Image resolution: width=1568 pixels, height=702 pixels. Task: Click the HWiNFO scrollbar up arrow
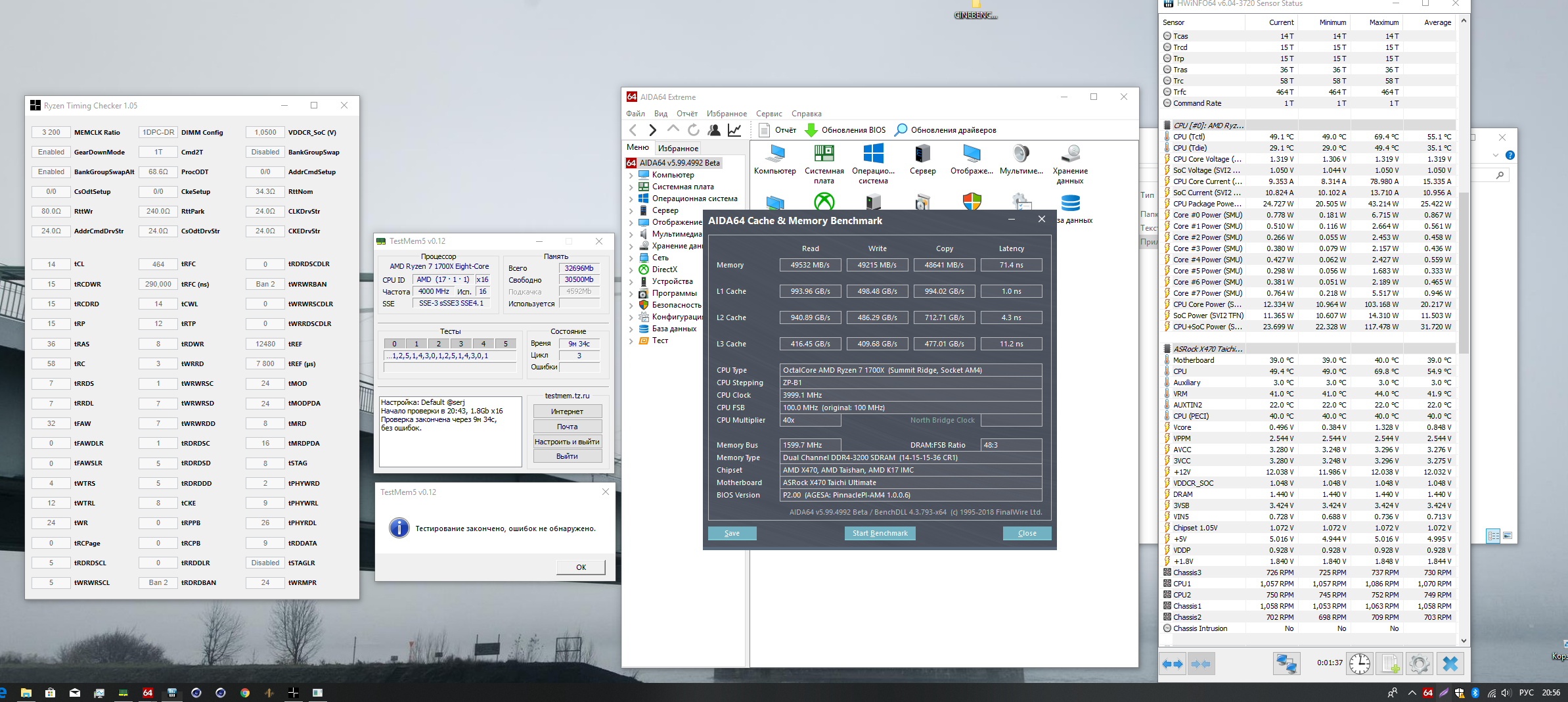point(1464,22)
